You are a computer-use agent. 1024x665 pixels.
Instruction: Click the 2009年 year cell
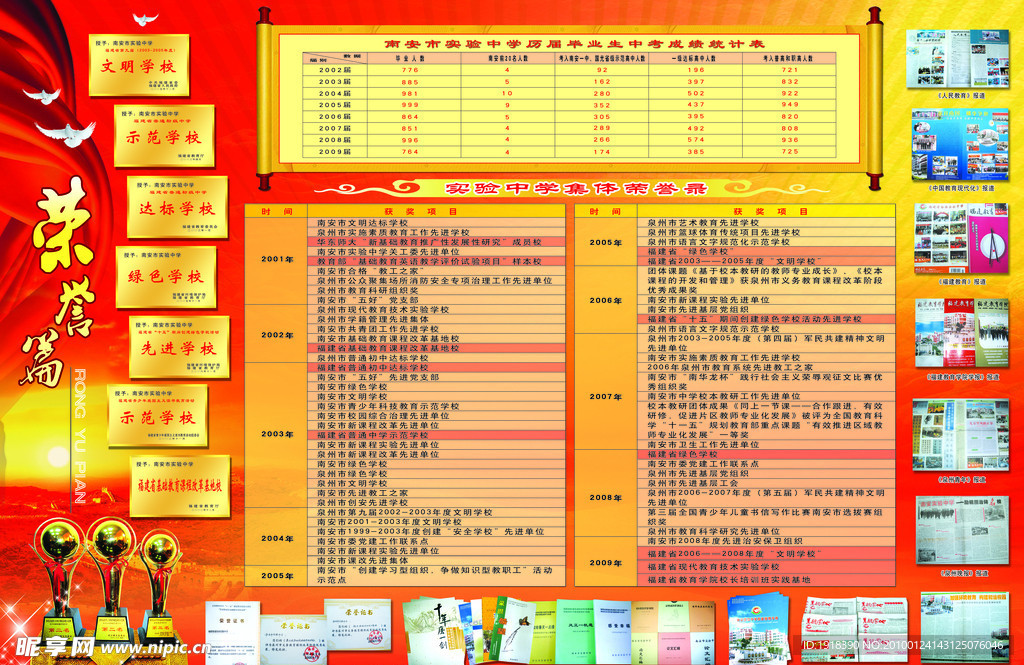(605, 562)
